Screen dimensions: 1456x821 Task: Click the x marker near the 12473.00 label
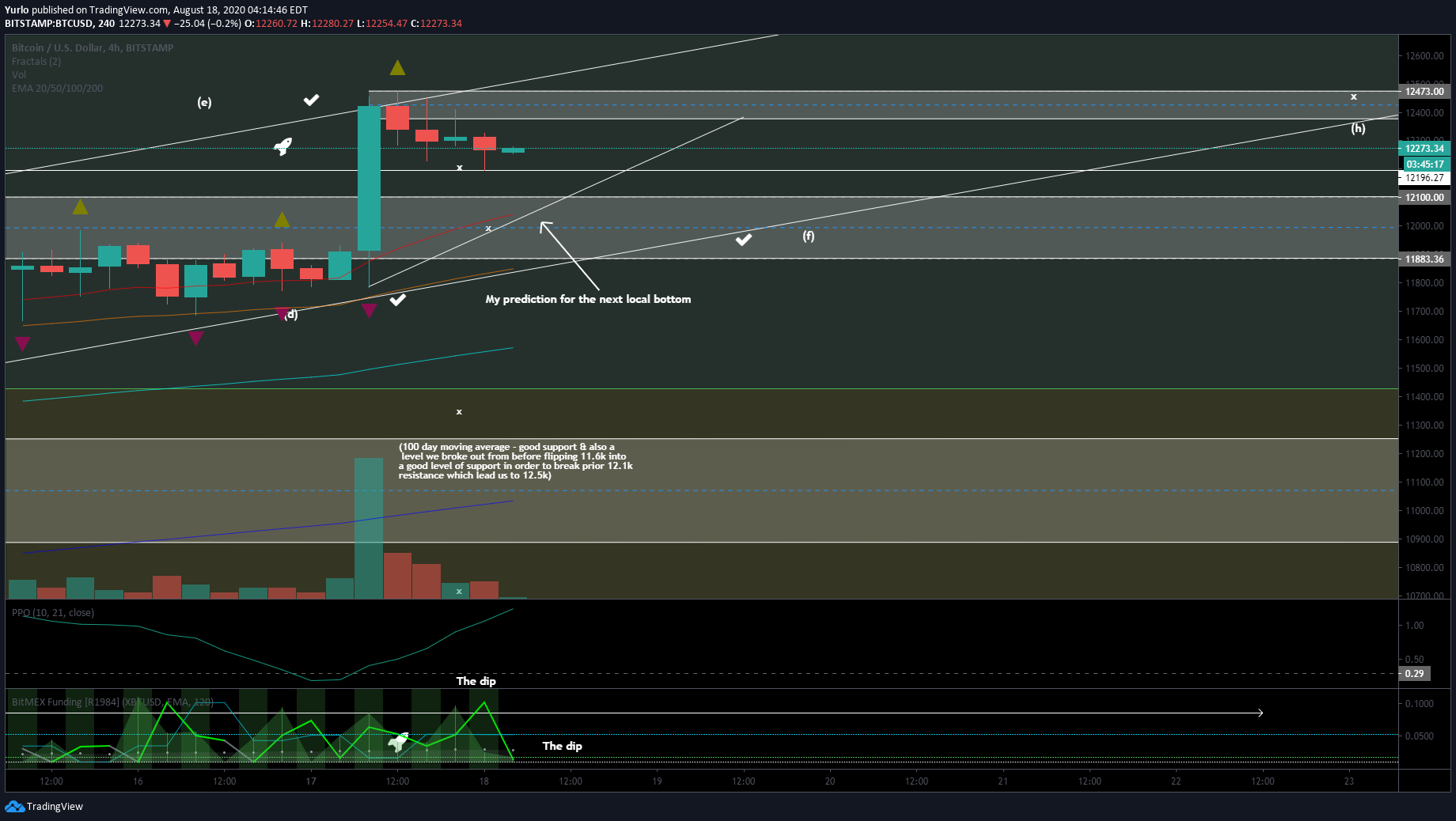click(x=1354, y=96)
